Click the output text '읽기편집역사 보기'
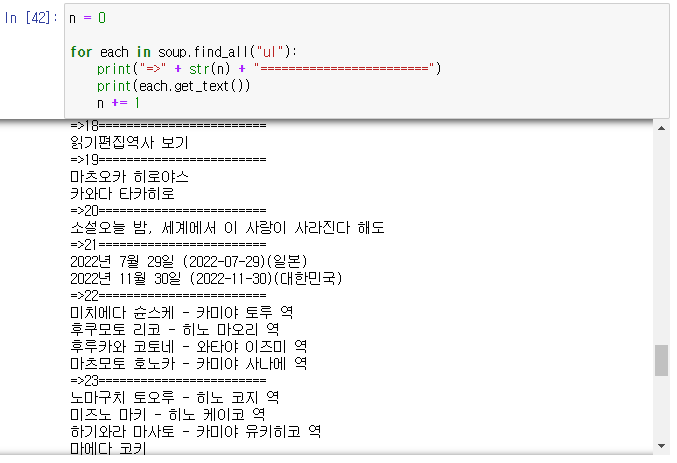677x463 pixels. pos(130,143)
